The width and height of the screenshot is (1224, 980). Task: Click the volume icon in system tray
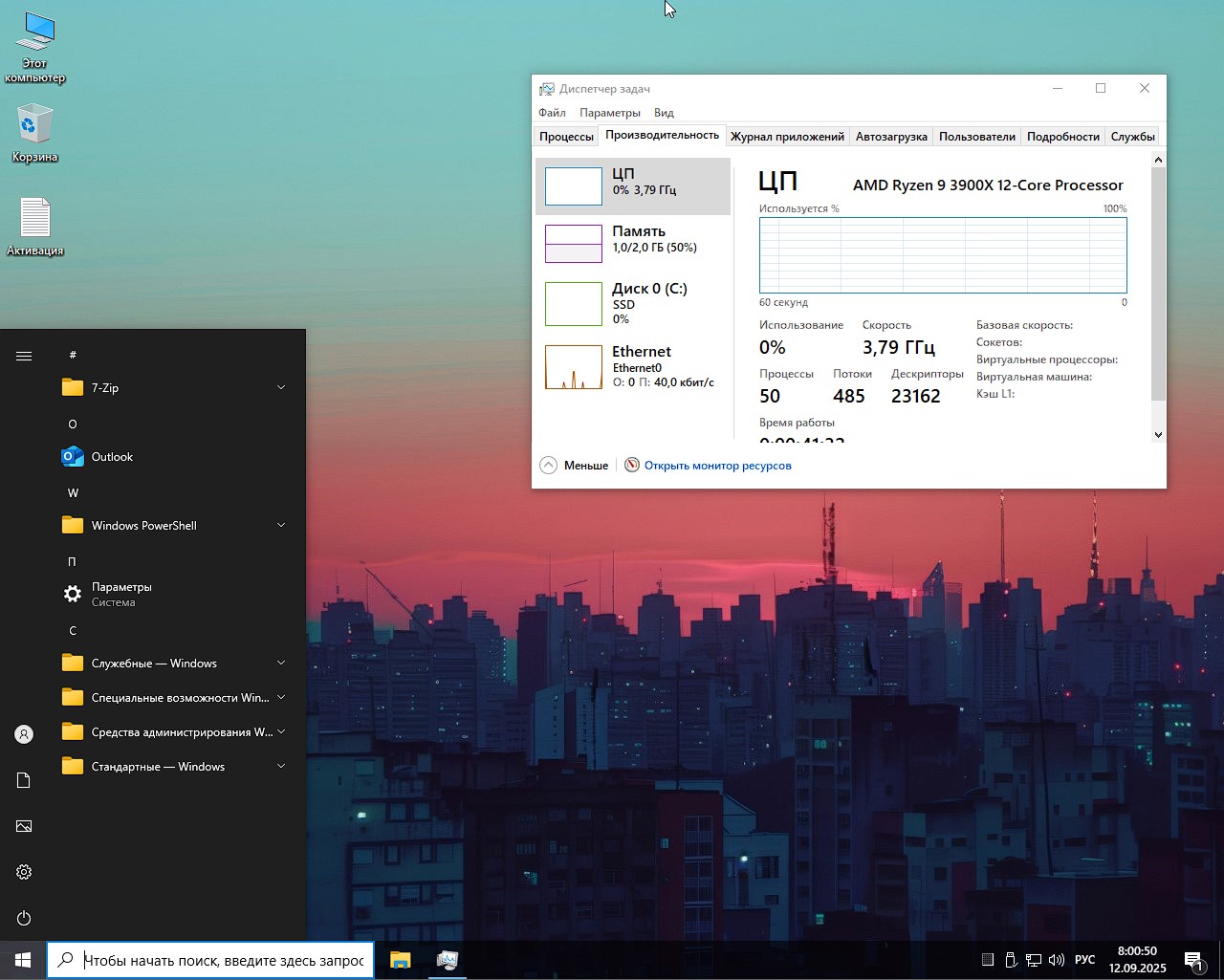tap(1057, 960)
